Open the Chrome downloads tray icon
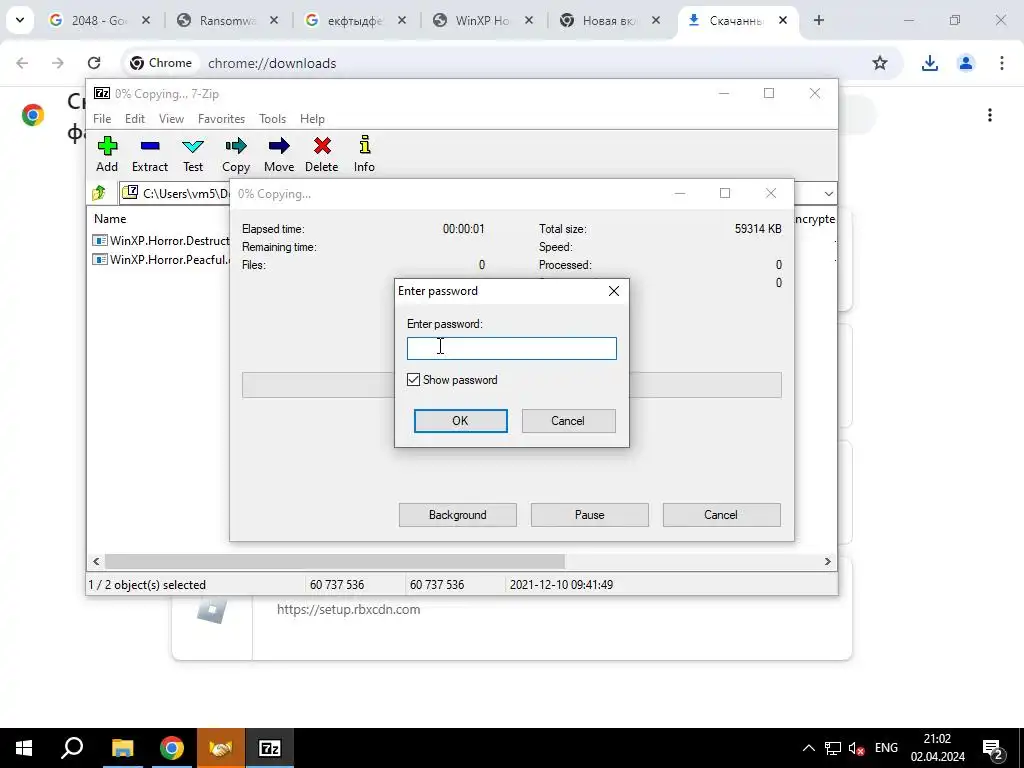1024x768 pixels. 929,63
